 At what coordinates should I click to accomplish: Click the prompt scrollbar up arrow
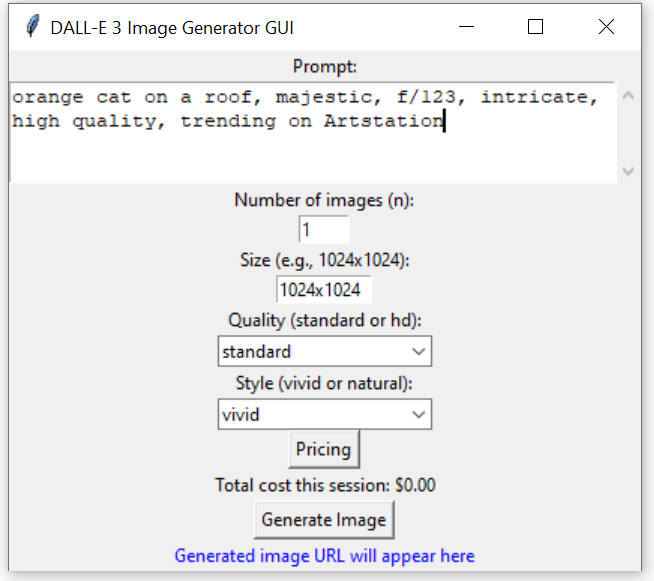coord(628,96)
